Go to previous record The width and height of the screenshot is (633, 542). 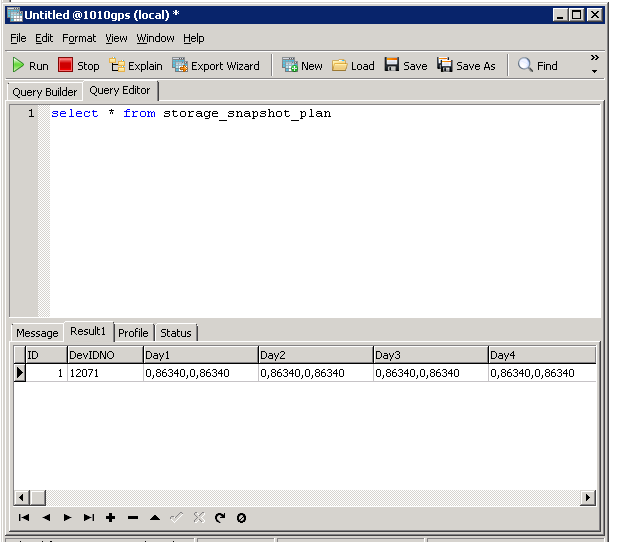pyautogui.click(x=46, y=517)
